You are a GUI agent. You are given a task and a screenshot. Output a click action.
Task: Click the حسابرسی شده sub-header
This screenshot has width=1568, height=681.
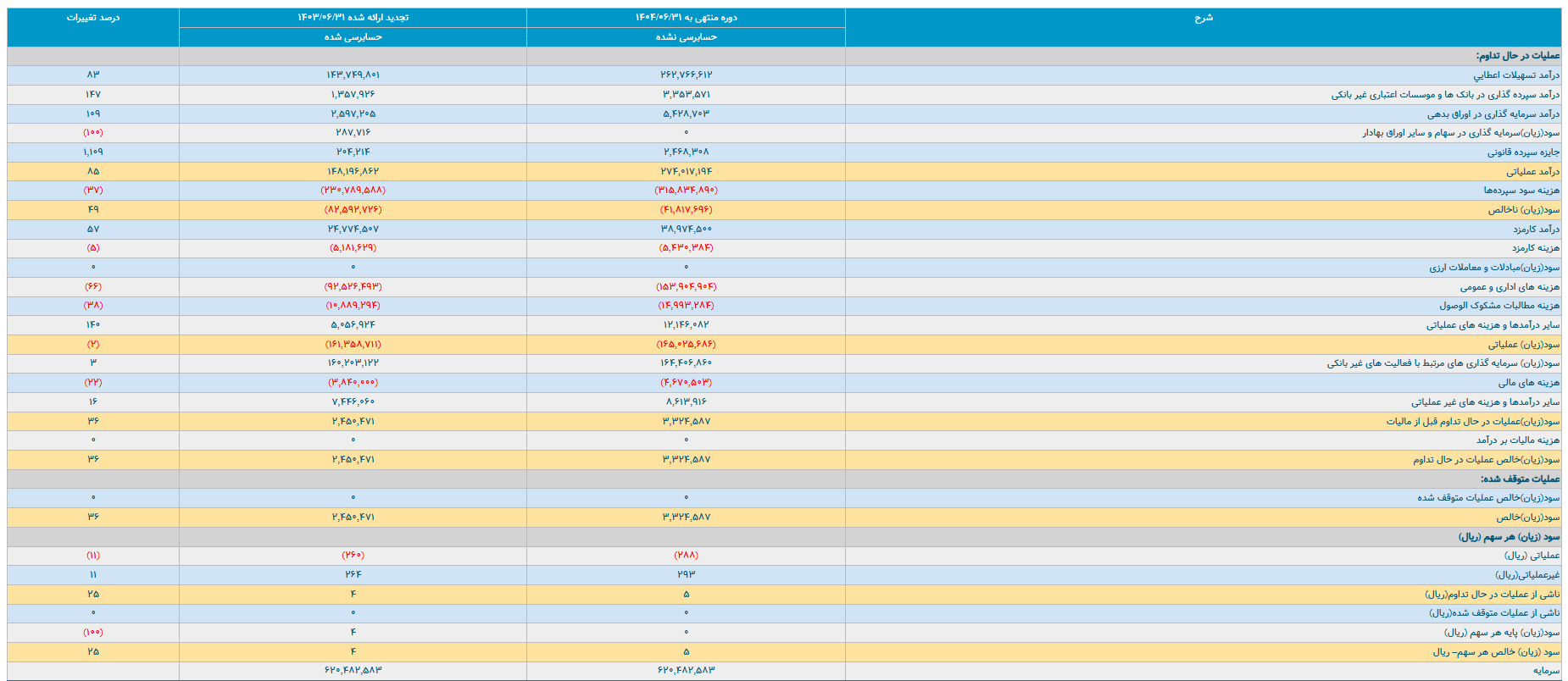(353, 37)
